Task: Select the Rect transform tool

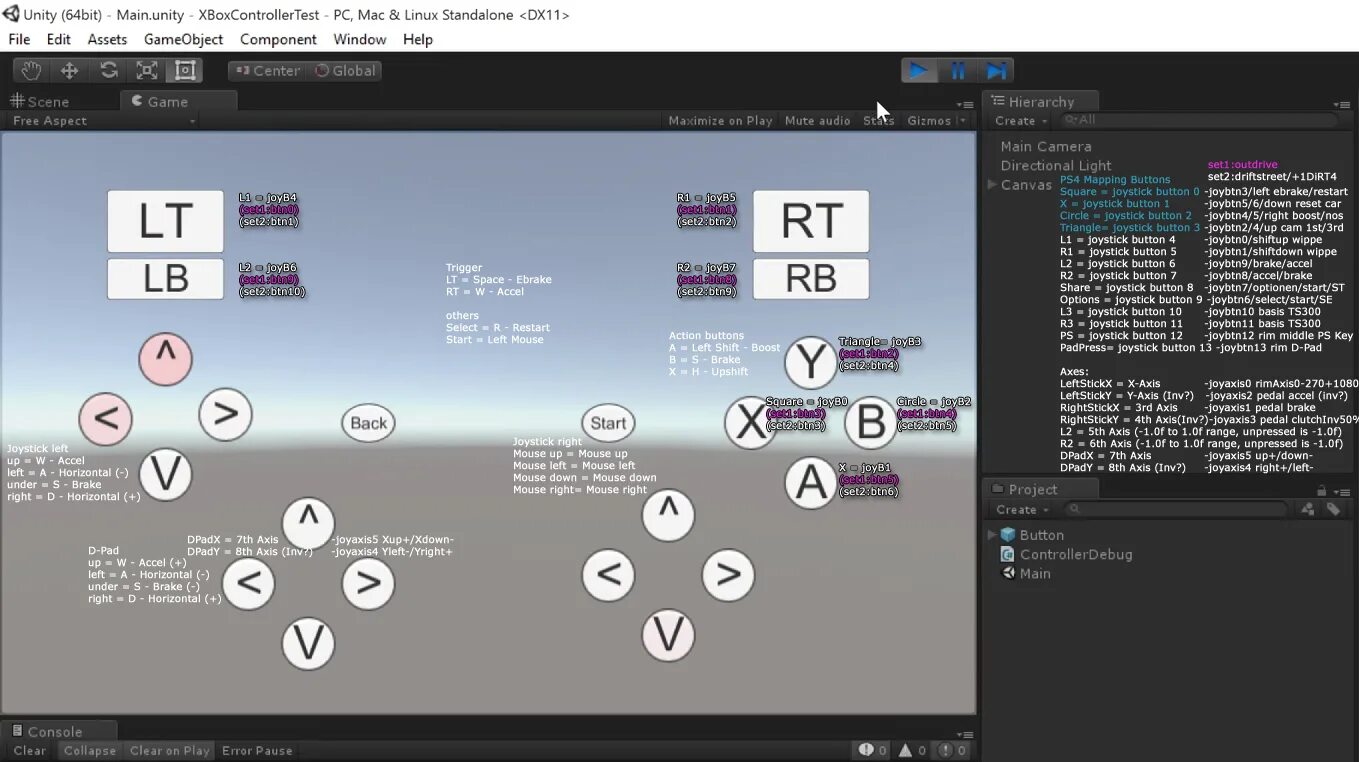Action: [185, 70]
